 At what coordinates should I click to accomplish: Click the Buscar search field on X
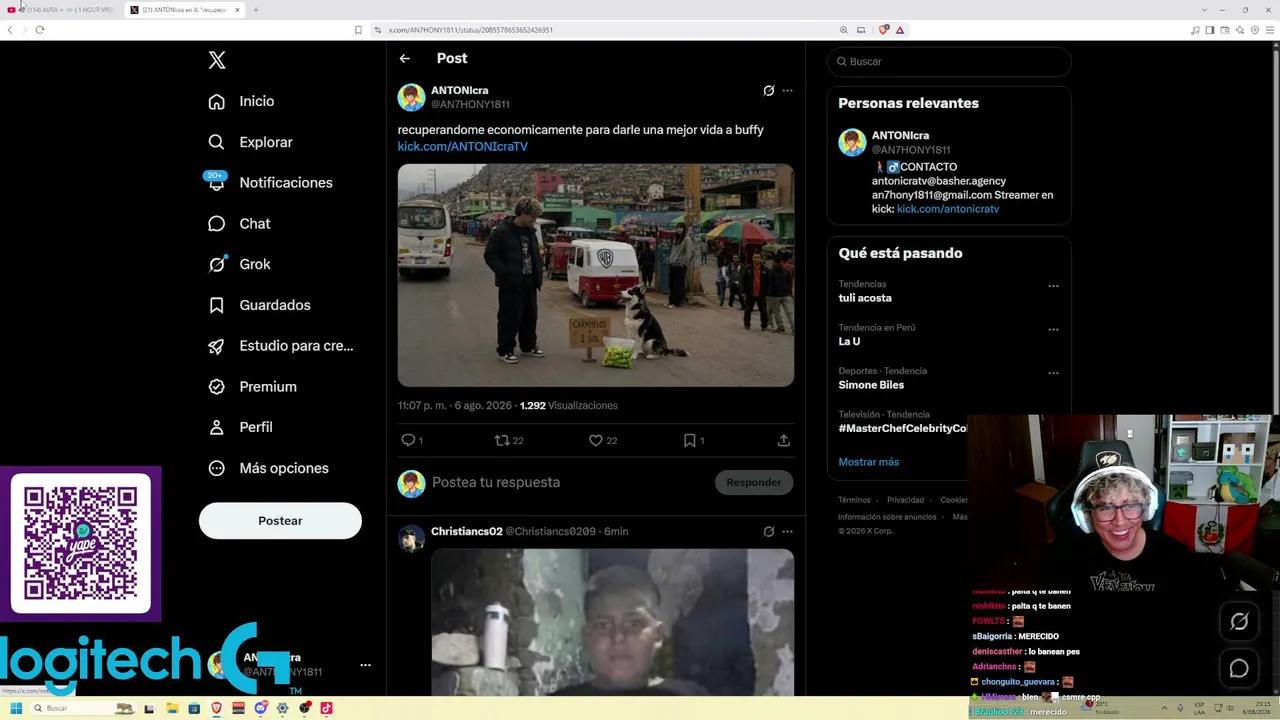point(949,61)
